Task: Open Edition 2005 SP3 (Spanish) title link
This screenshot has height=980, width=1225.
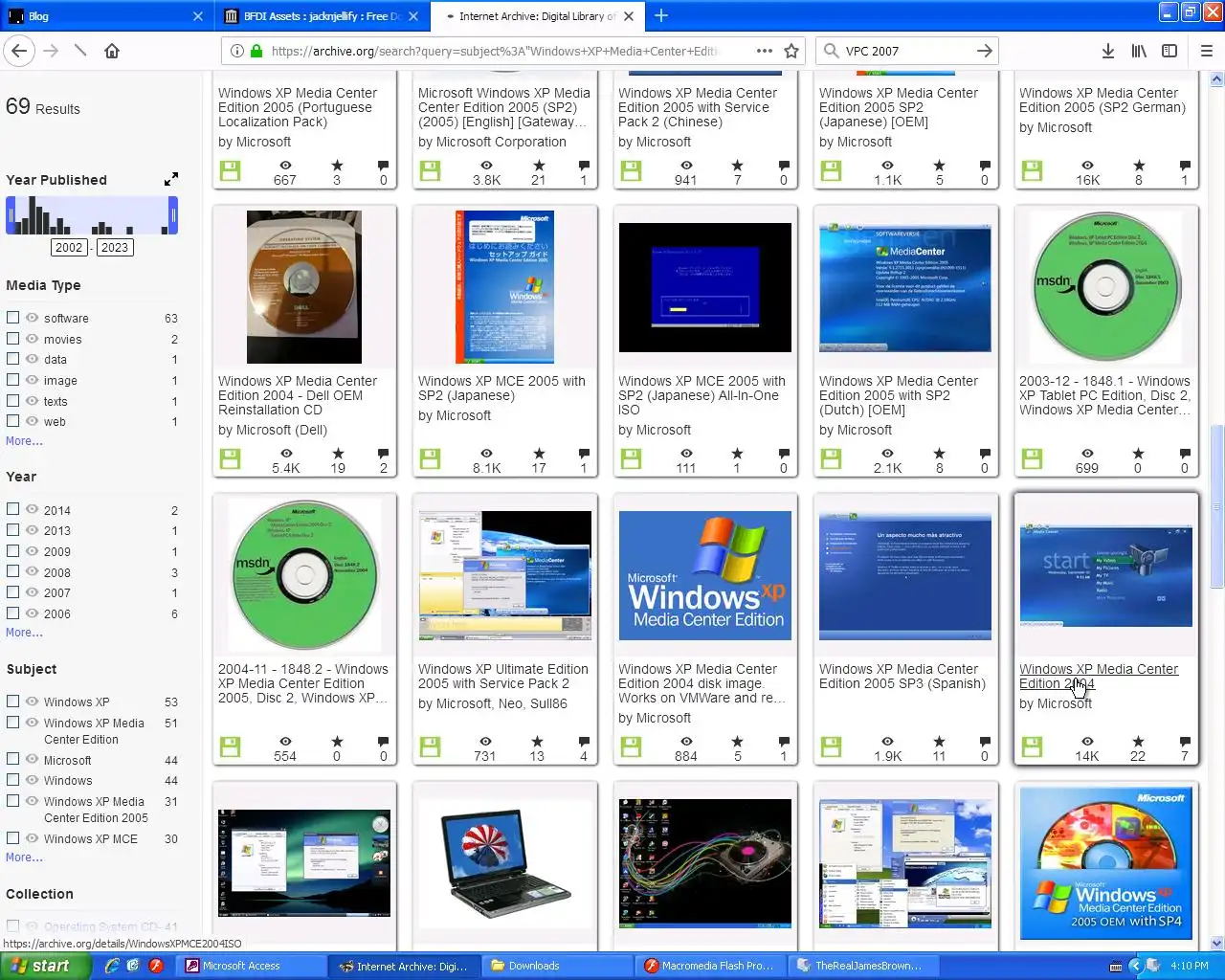Action: [x=902, y=677]
